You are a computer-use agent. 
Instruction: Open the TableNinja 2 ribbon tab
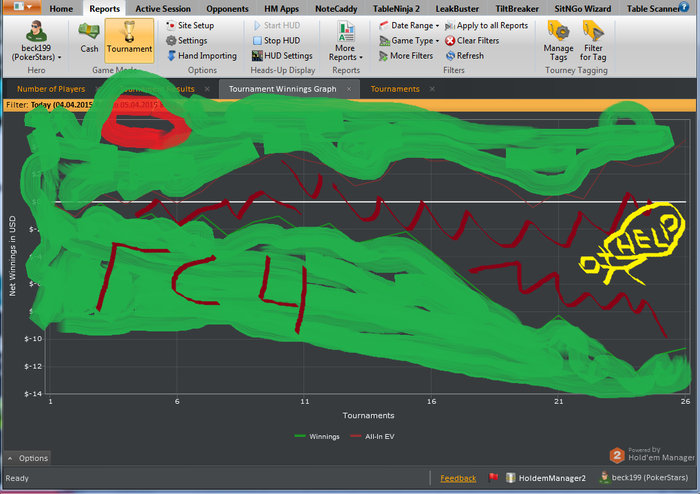(396, 8)
